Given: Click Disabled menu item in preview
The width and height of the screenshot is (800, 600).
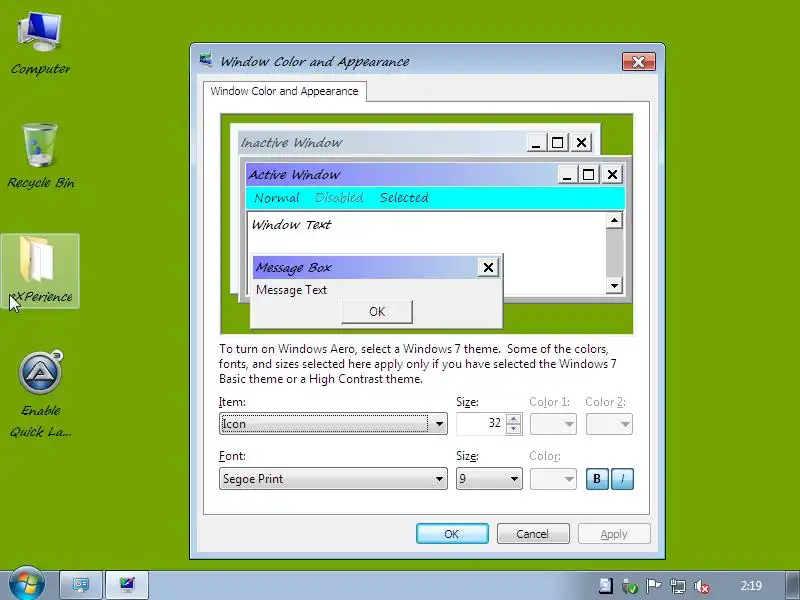Looking at the screenshot, I should tap(339, 198).
